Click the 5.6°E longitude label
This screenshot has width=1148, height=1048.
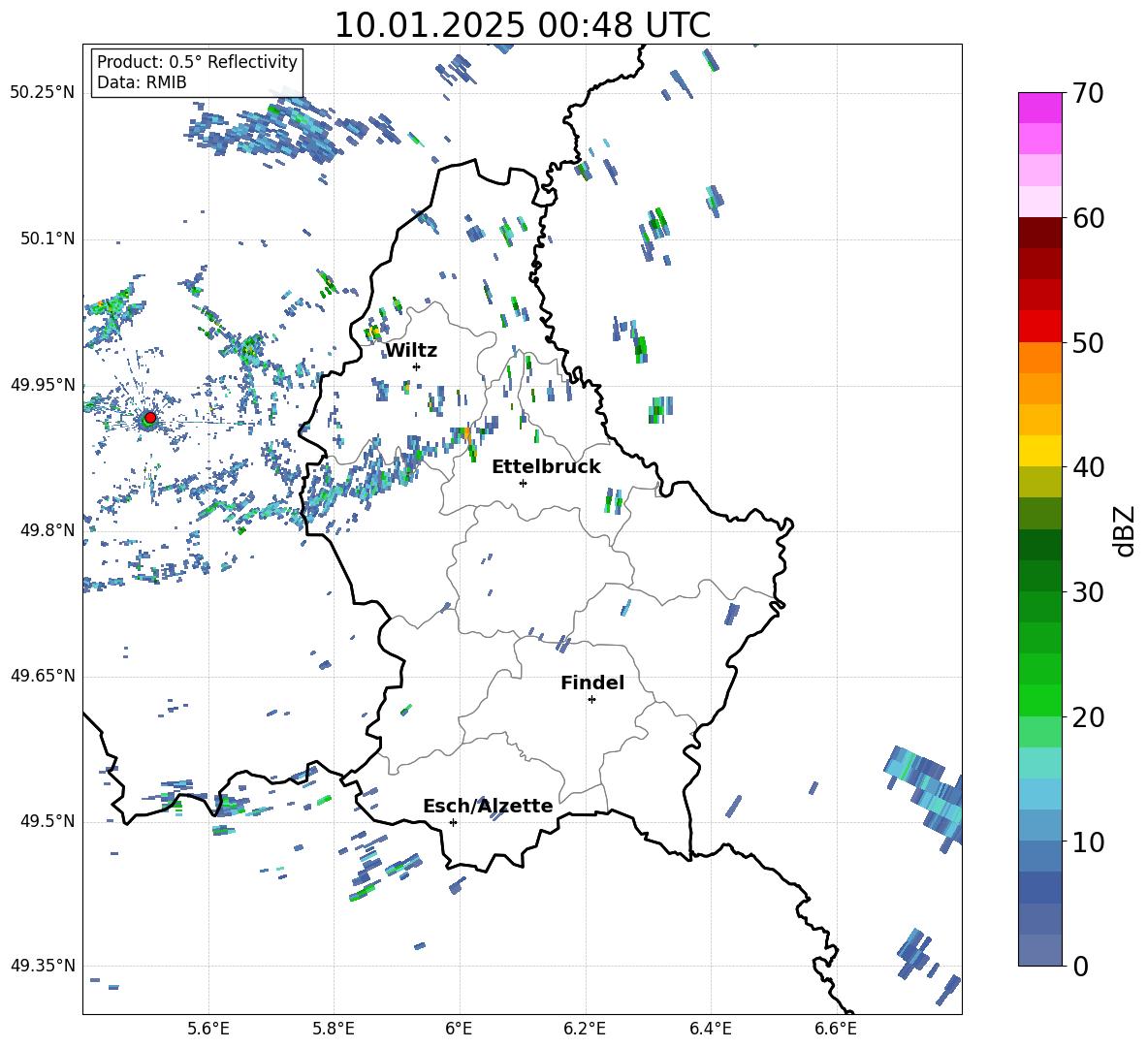point(208,1029)
